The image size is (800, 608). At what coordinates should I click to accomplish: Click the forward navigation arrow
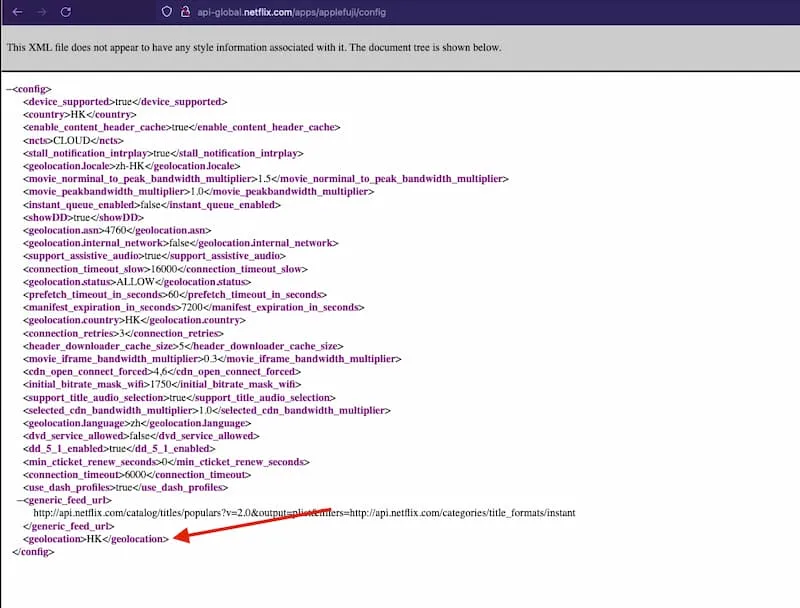39,13
